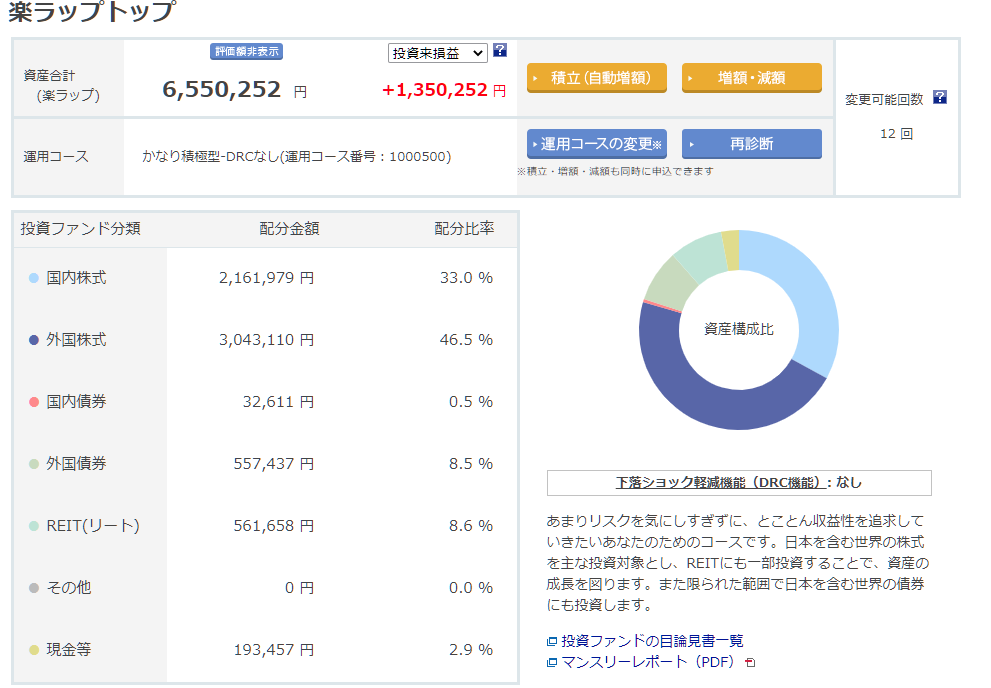Click the 国内株式 legend dot
The height and width of the screenshot is (688, 991).
pyautogui.click(x=34, y=278)
